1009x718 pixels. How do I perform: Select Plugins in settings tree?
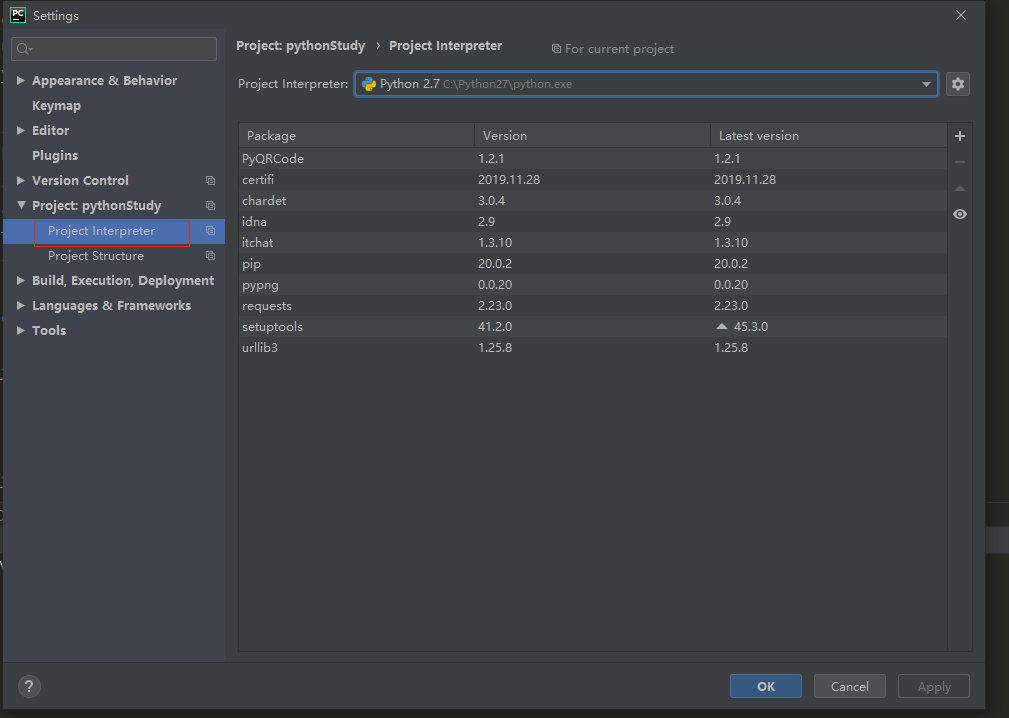pyautogui.click(x=55, y=156)
